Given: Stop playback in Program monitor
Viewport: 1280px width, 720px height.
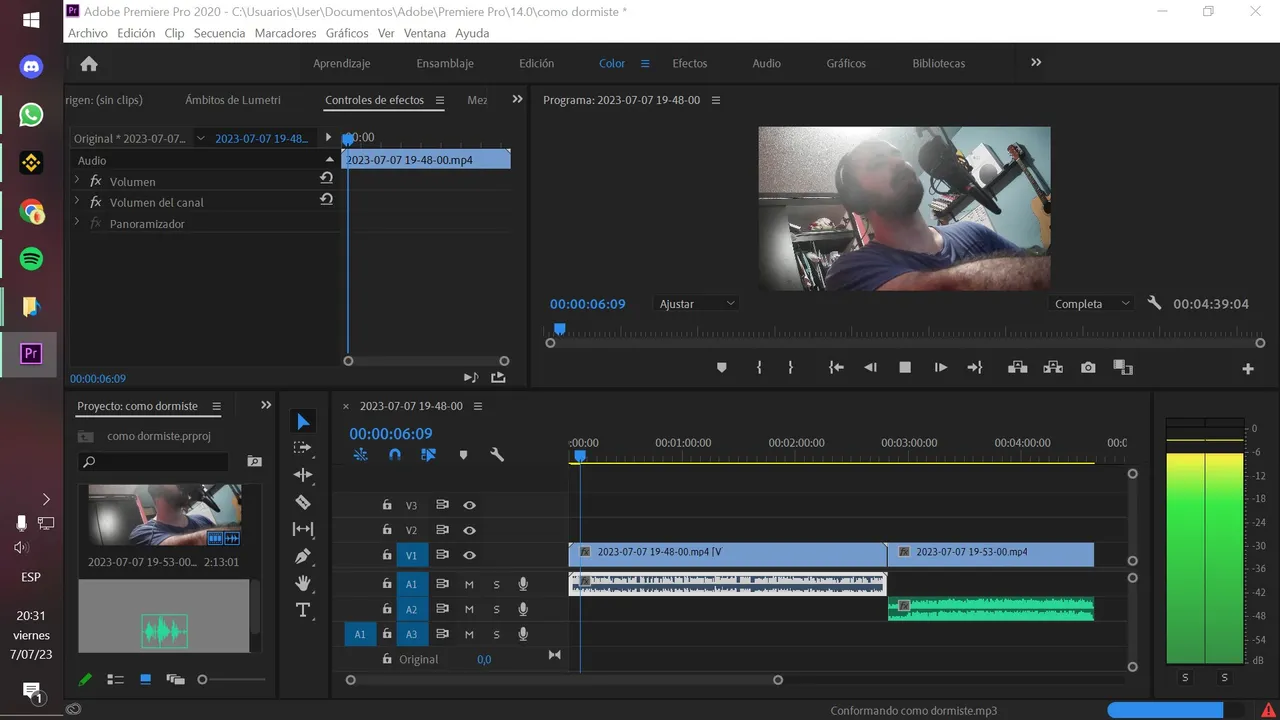Looking at the screenshot, I should coord(905,368).
